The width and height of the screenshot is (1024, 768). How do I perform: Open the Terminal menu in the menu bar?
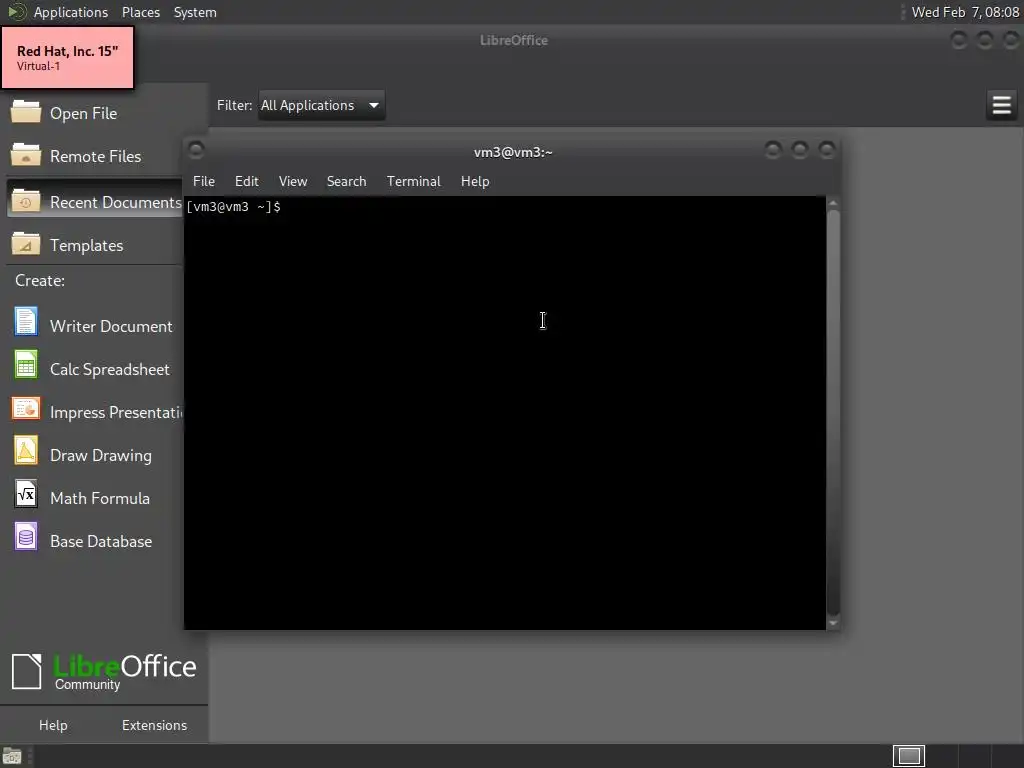click(x=413, y=182)
